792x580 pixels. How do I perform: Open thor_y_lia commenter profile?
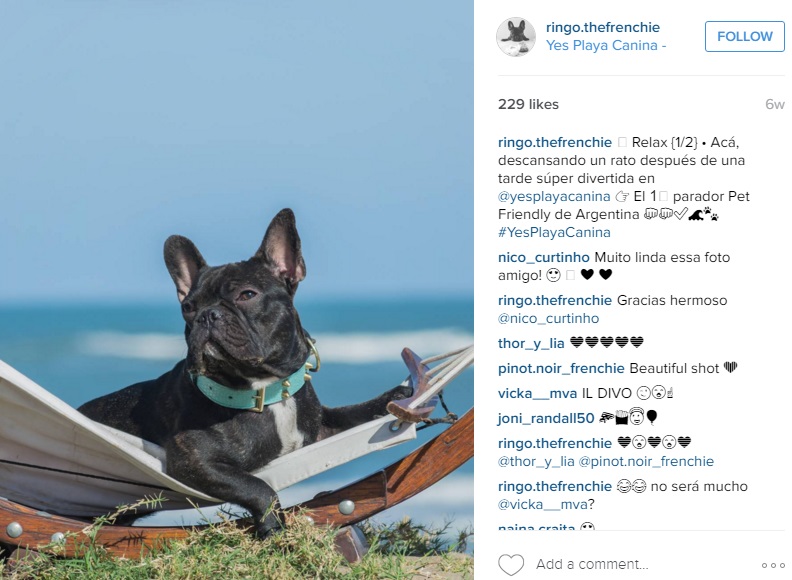[x=531, y=343]
